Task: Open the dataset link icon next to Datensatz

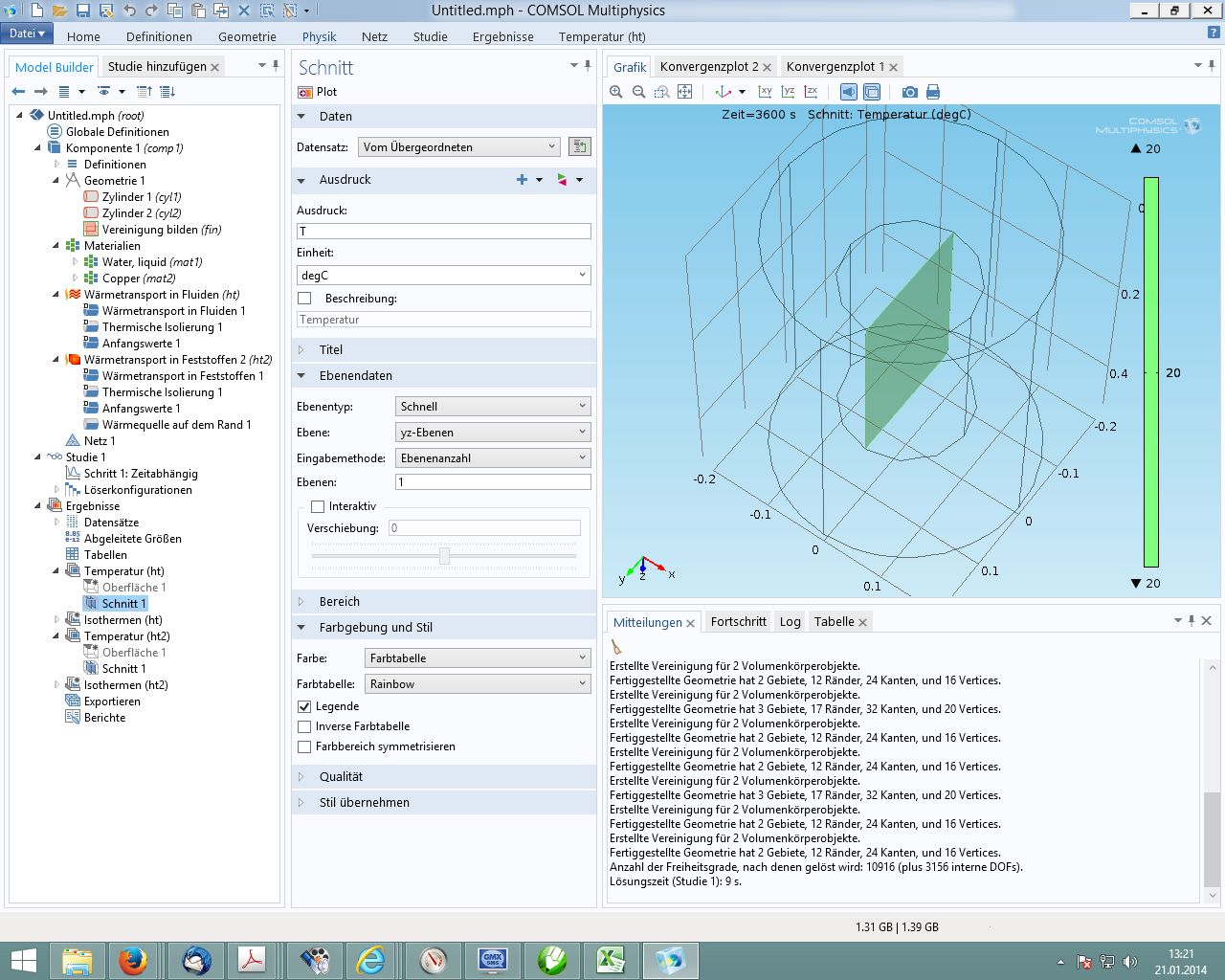Action: pyautogui.click(x=579, y=146)
